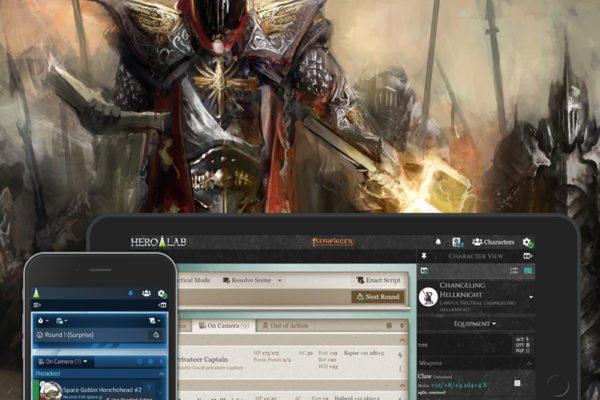Screen dimensions: 600x400
Task: Collapse the Character View side panel icon
Action: [528, 256]
